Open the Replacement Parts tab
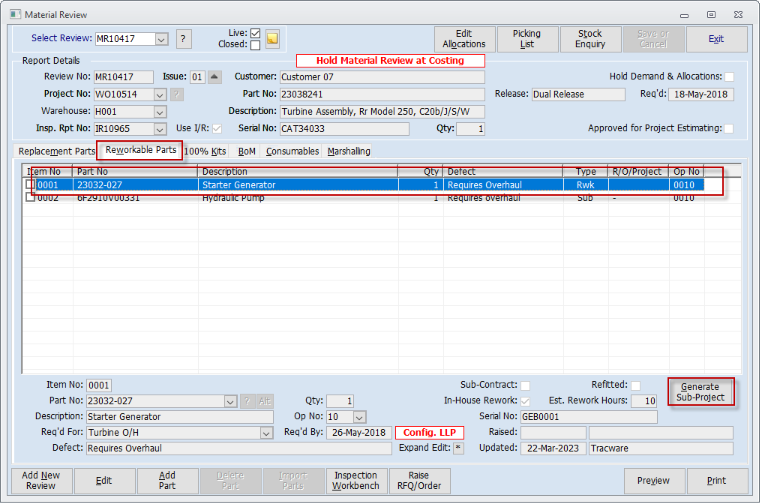 pos(56,151)
